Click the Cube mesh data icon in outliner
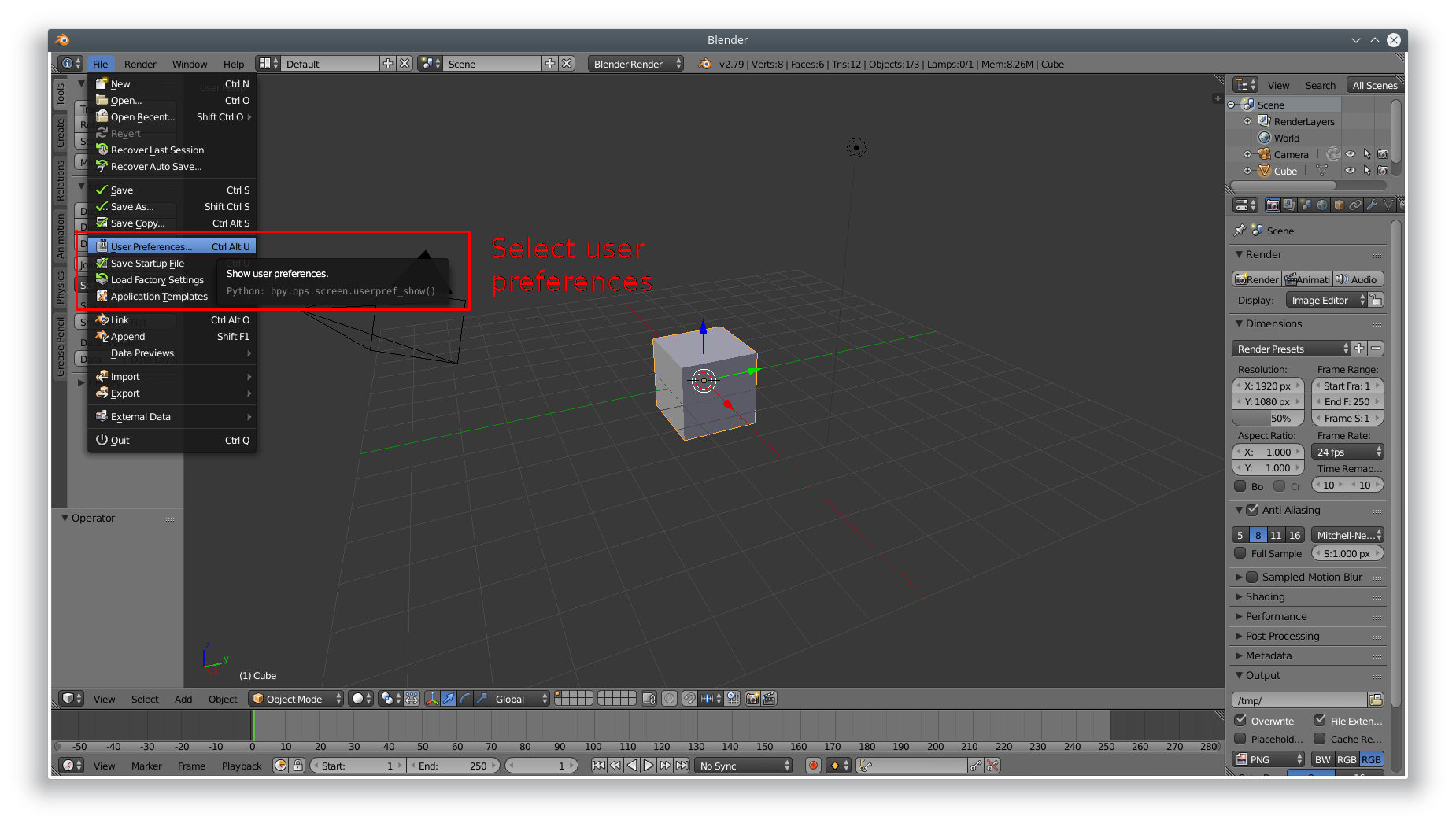Screen dimensions: 1456x827 (1322, 171)
